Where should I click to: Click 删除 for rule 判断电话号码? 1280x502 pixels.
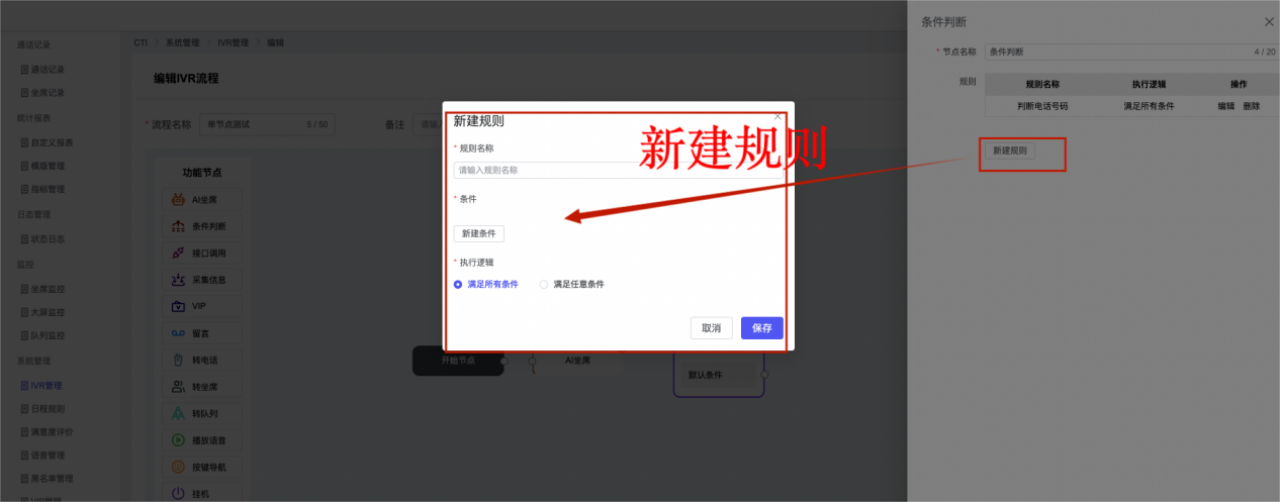coord(1251,106)
